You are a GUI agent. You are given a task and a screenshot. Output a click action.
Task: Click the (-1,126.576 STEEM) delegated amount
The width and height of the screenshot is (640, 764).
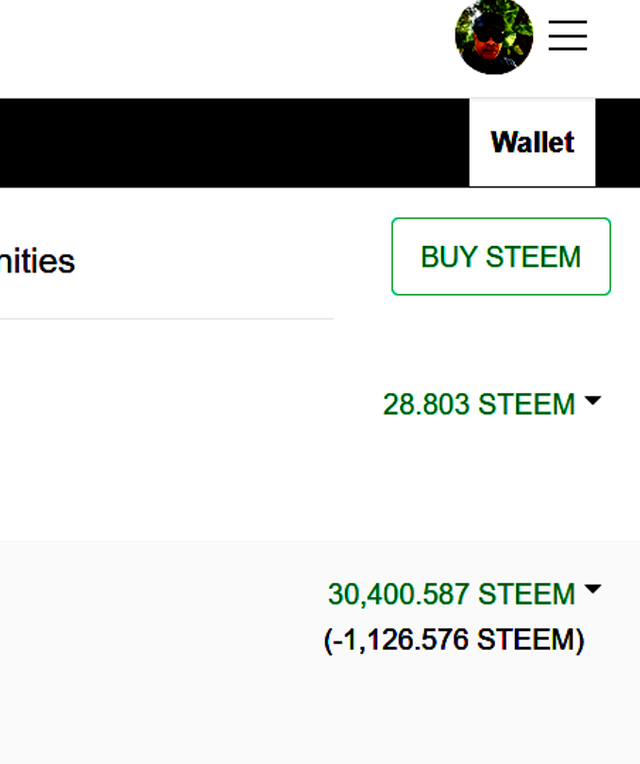coord(454,639)
